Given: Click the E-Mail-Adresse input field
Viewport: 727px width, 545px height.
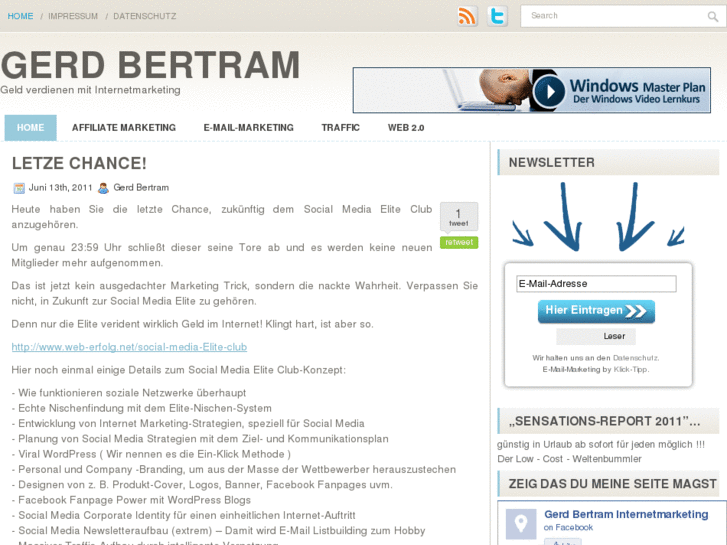Looking at the screenshot, I should click(x=596, y=284).
